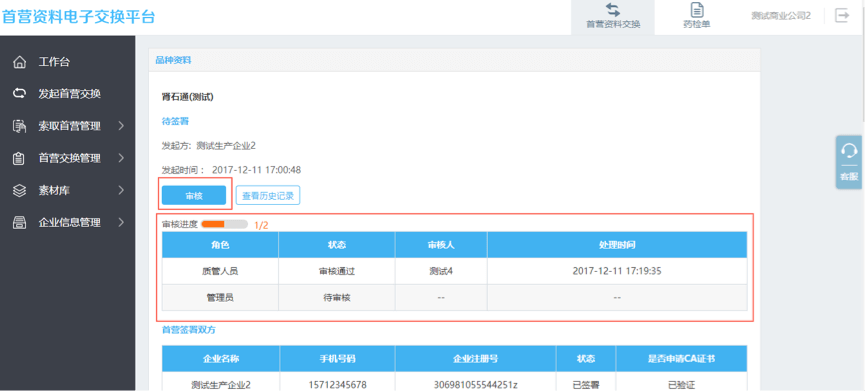
Task: Click the 角色 column header
Action: pos(220,244)
